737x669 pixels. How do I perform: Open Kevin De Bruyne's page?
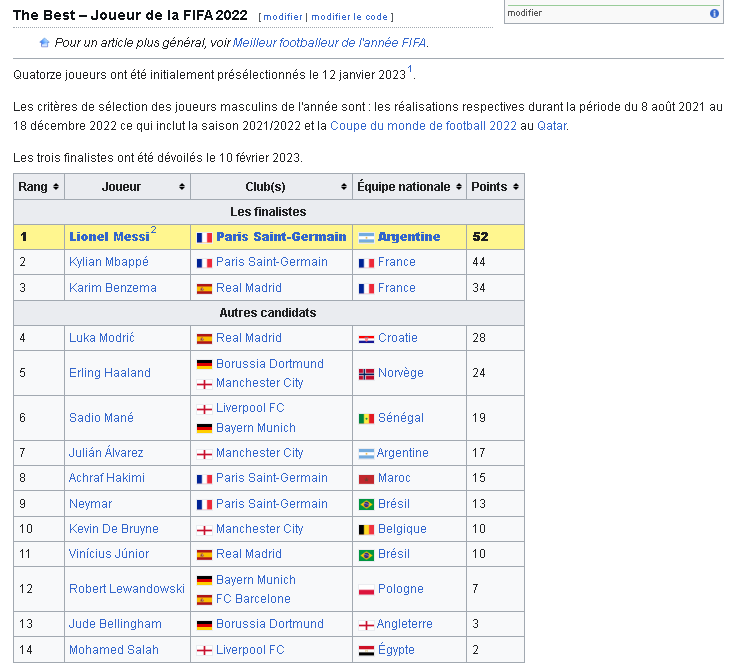click(x=114, y=529)
